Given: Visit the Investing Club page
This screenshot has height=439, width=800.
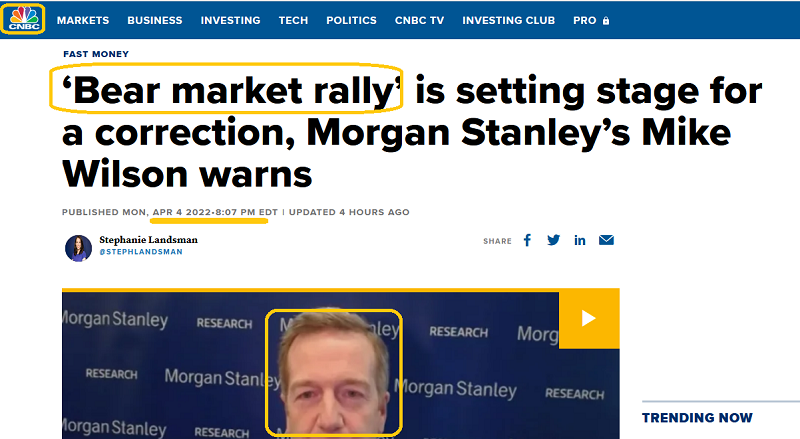Looking at the screenshot, I should click(x=509, y=20).
